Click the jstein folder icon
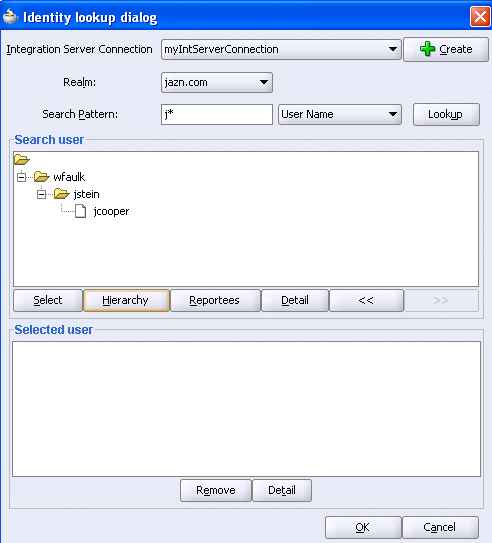 click(62, 194)
